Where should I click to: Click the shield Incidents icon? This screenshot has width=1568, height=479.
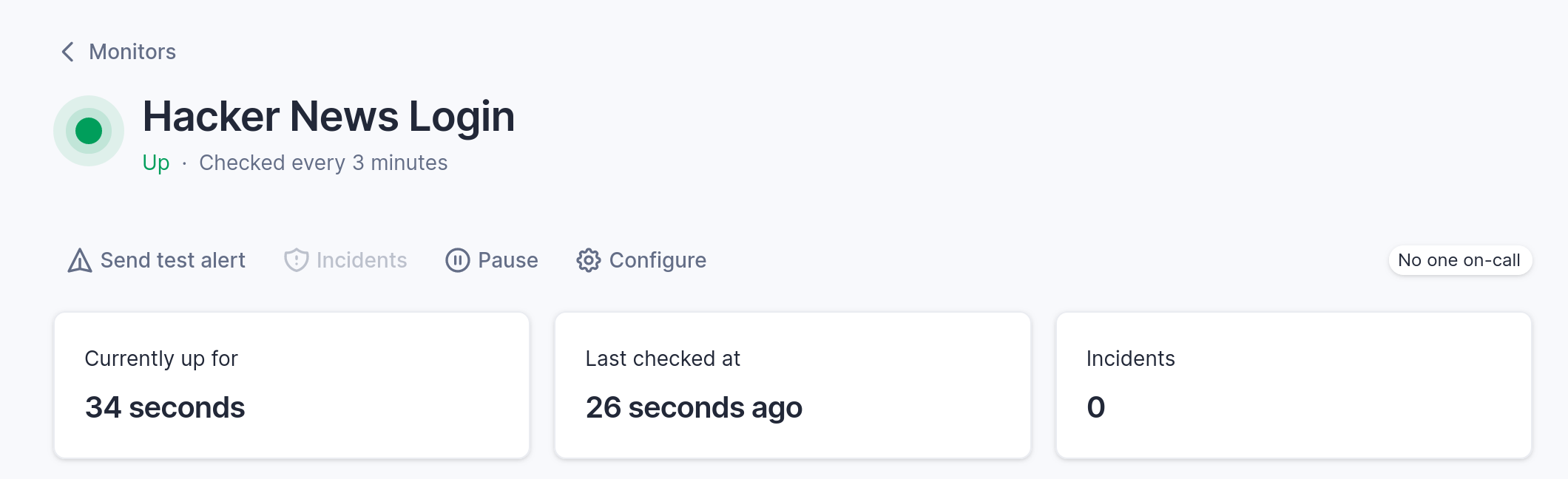point(296,260)
